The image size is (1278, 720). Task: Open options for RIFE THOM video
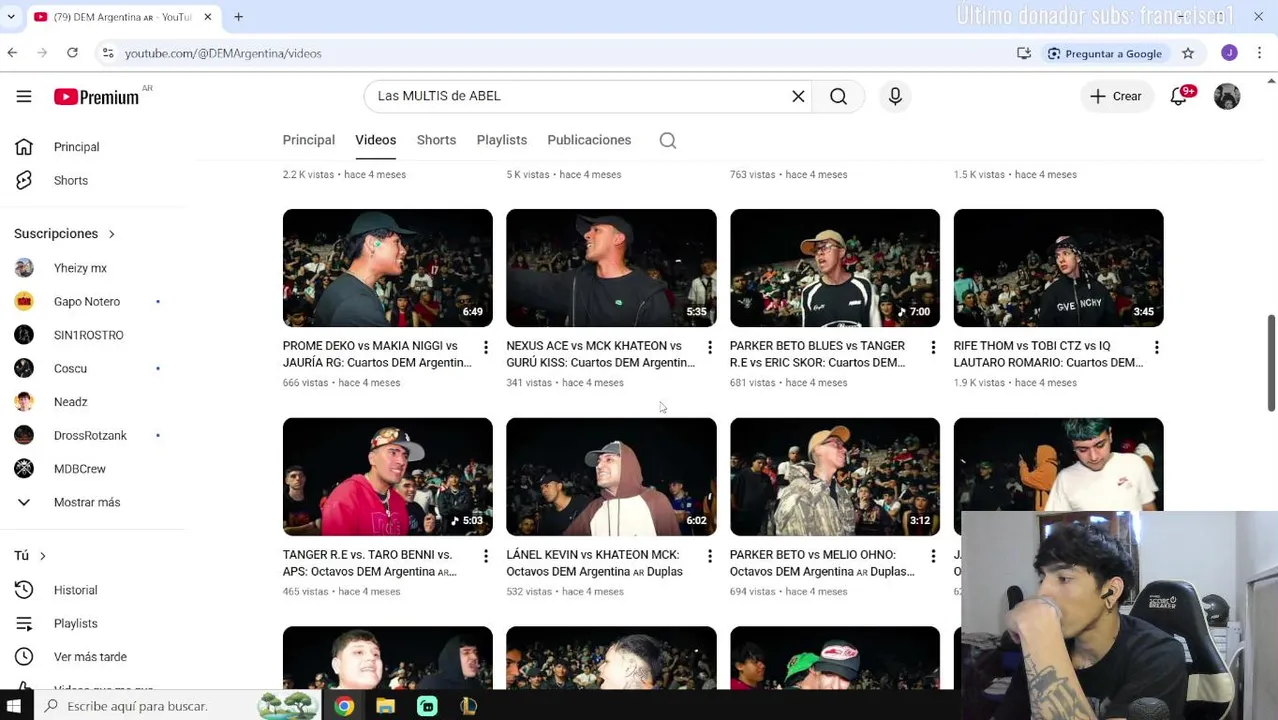[x=1157, y=347]
